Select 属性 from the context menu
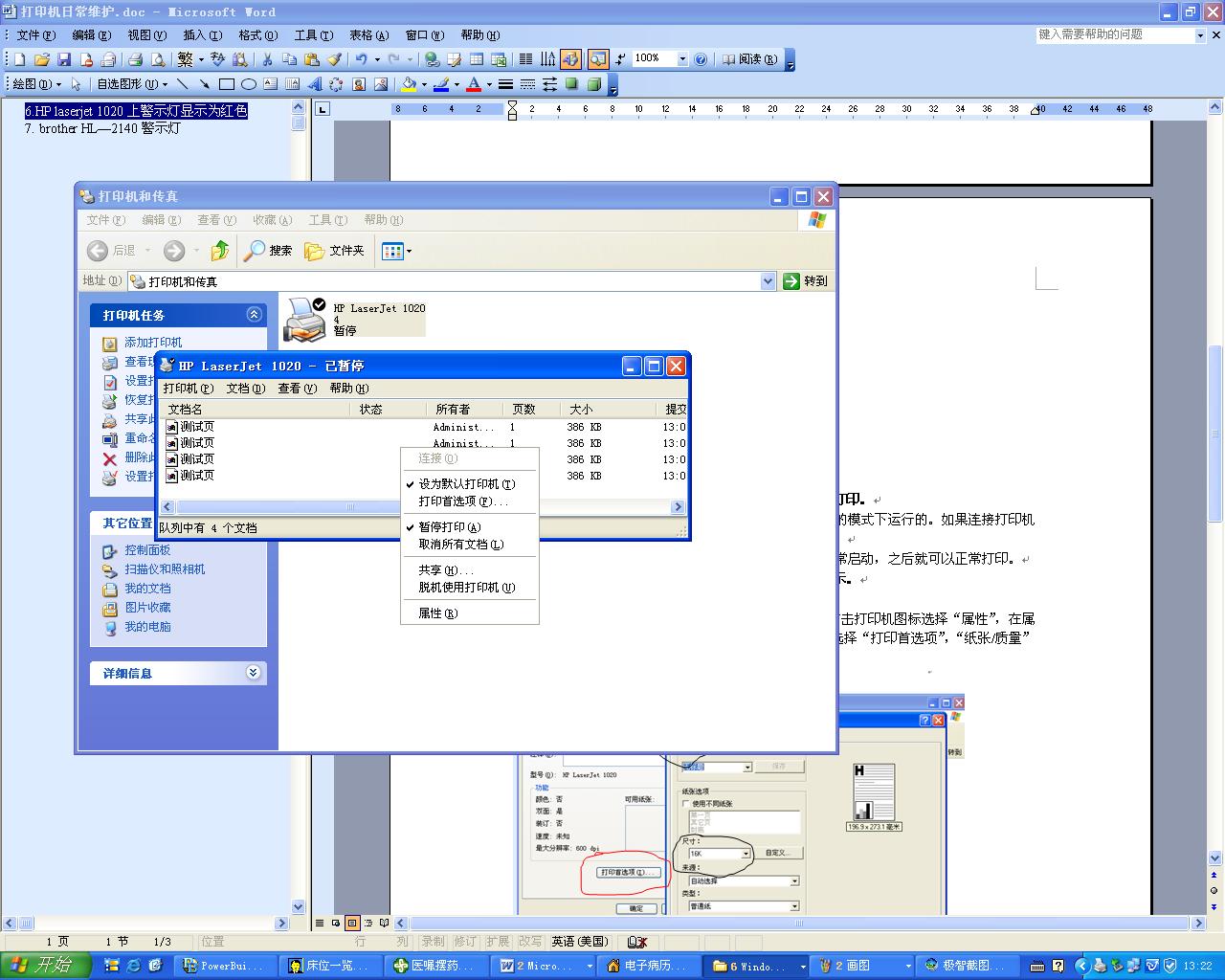Viewport: 1225px width, 980px height. click(437, 613)
